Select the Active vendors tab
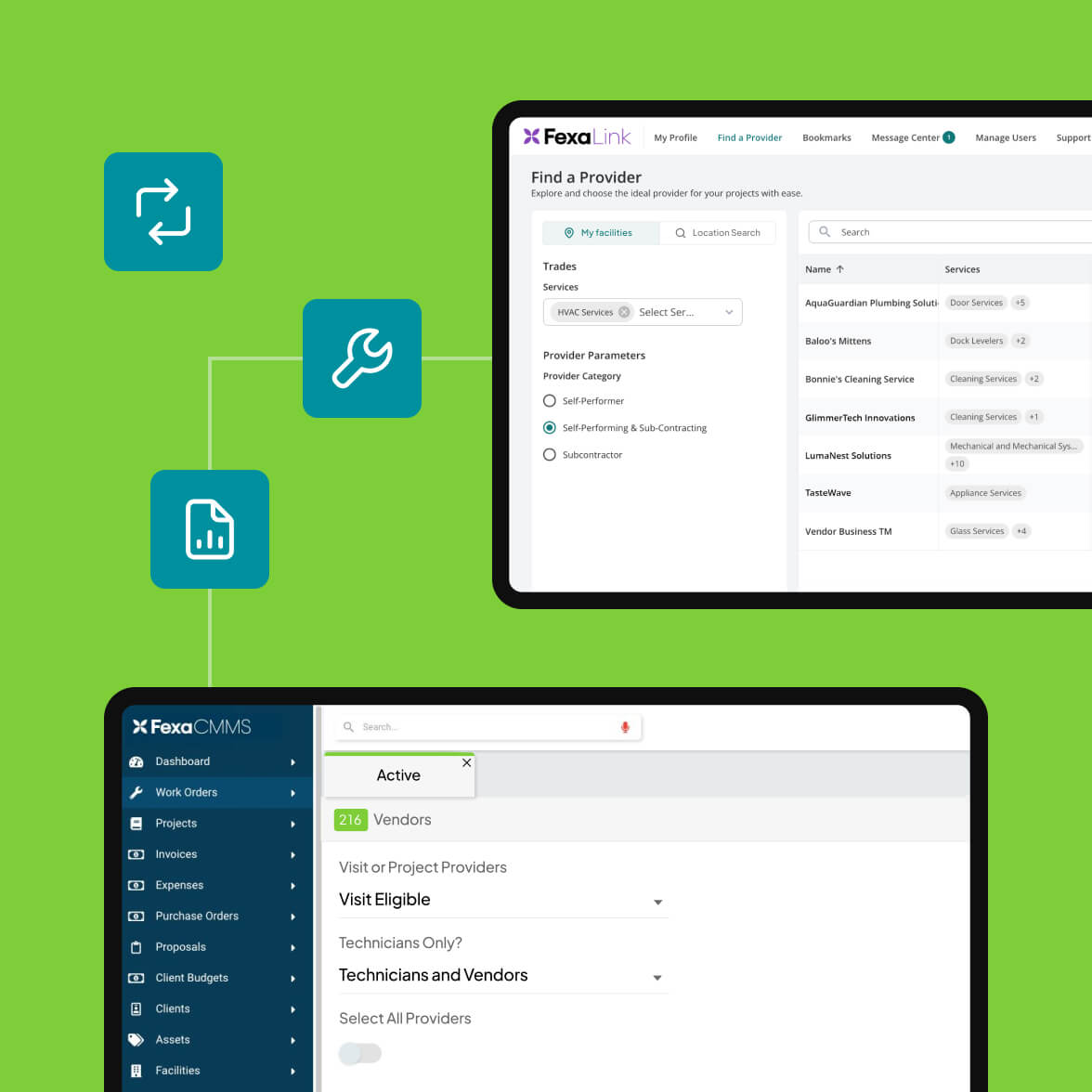 point(398,775)
